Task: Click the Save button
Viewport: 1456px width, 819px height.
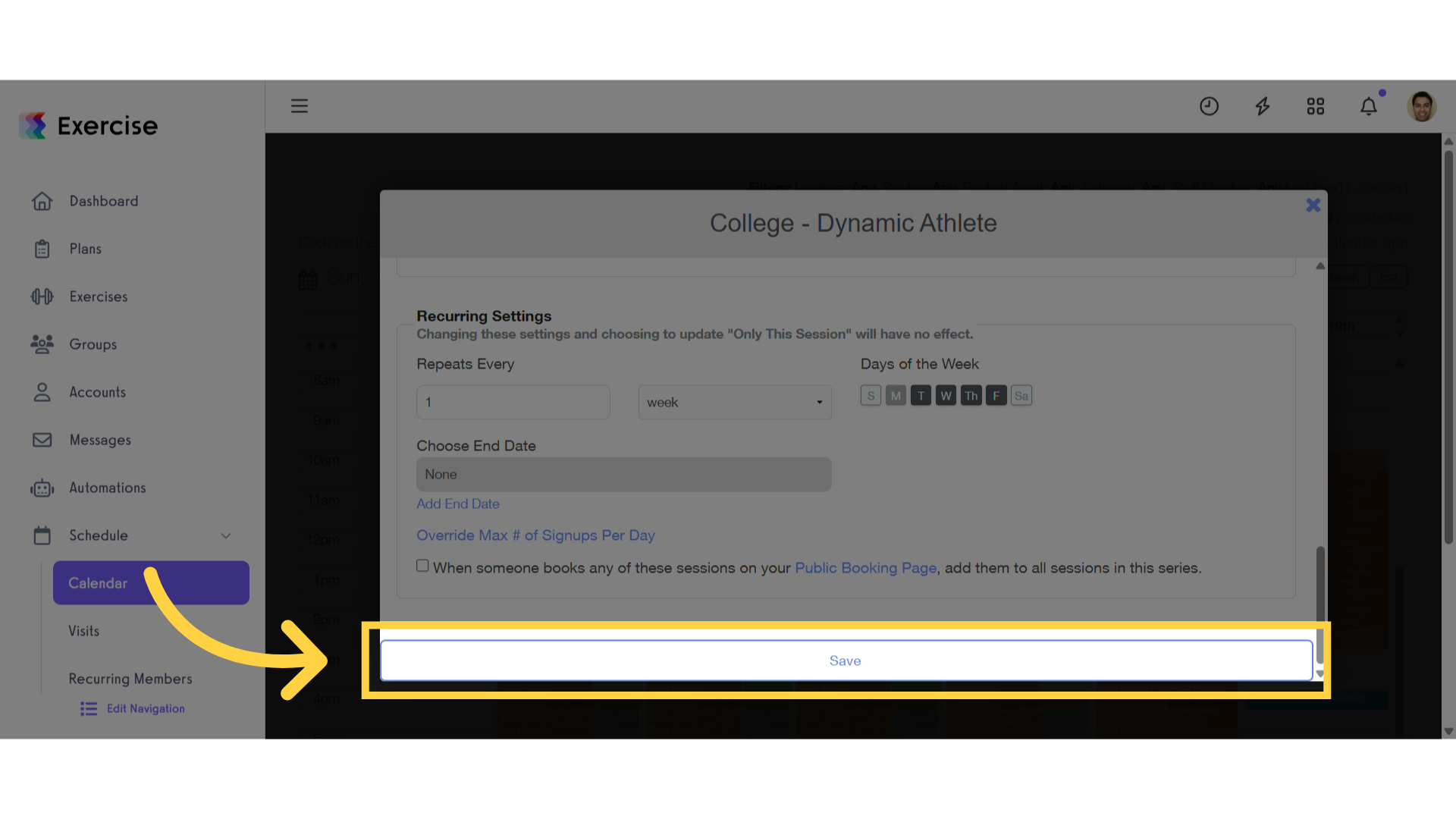Action: coord(846,661)
